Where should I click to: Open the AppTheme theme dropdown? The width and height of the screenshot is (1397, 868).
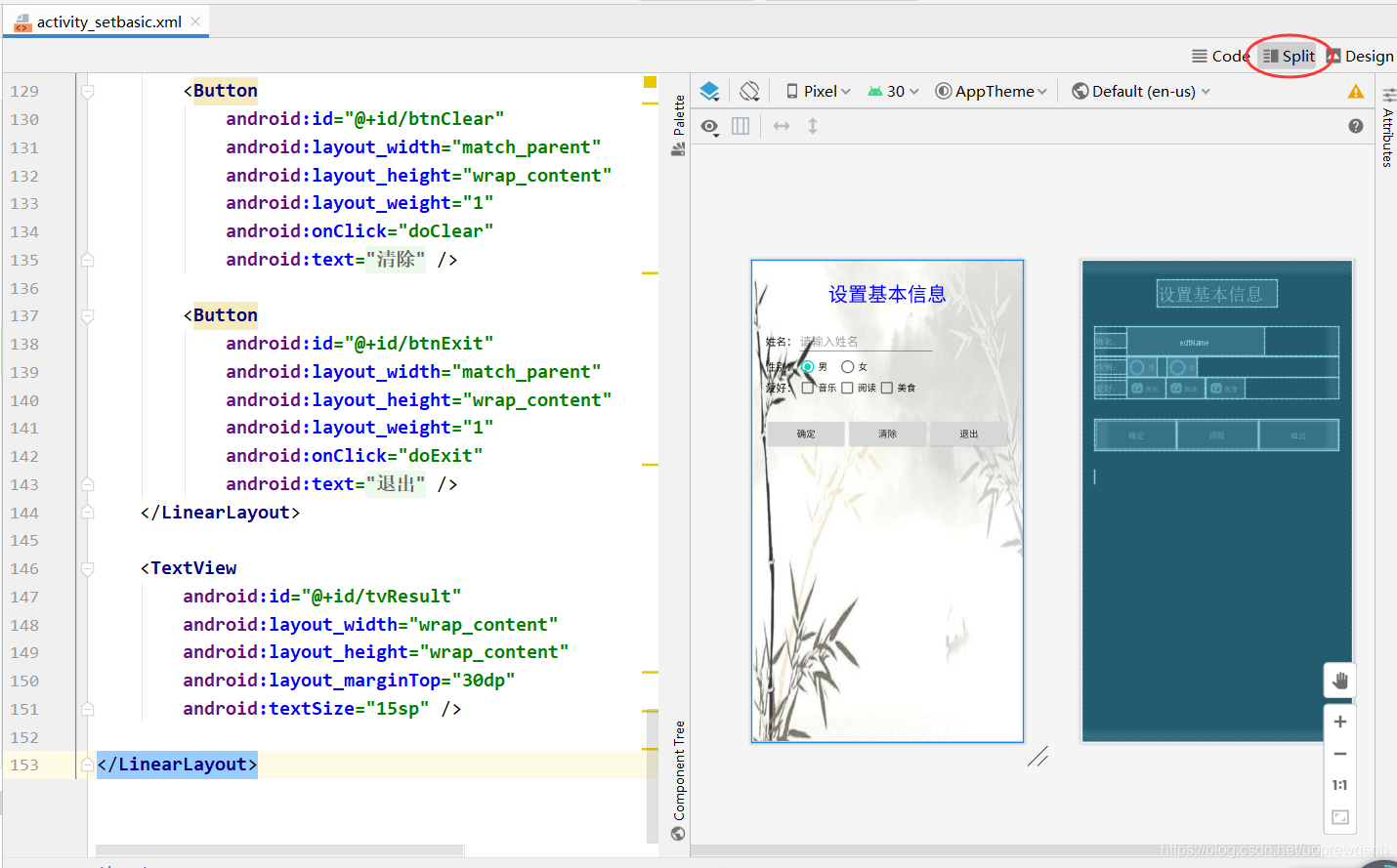coord(992,91)
